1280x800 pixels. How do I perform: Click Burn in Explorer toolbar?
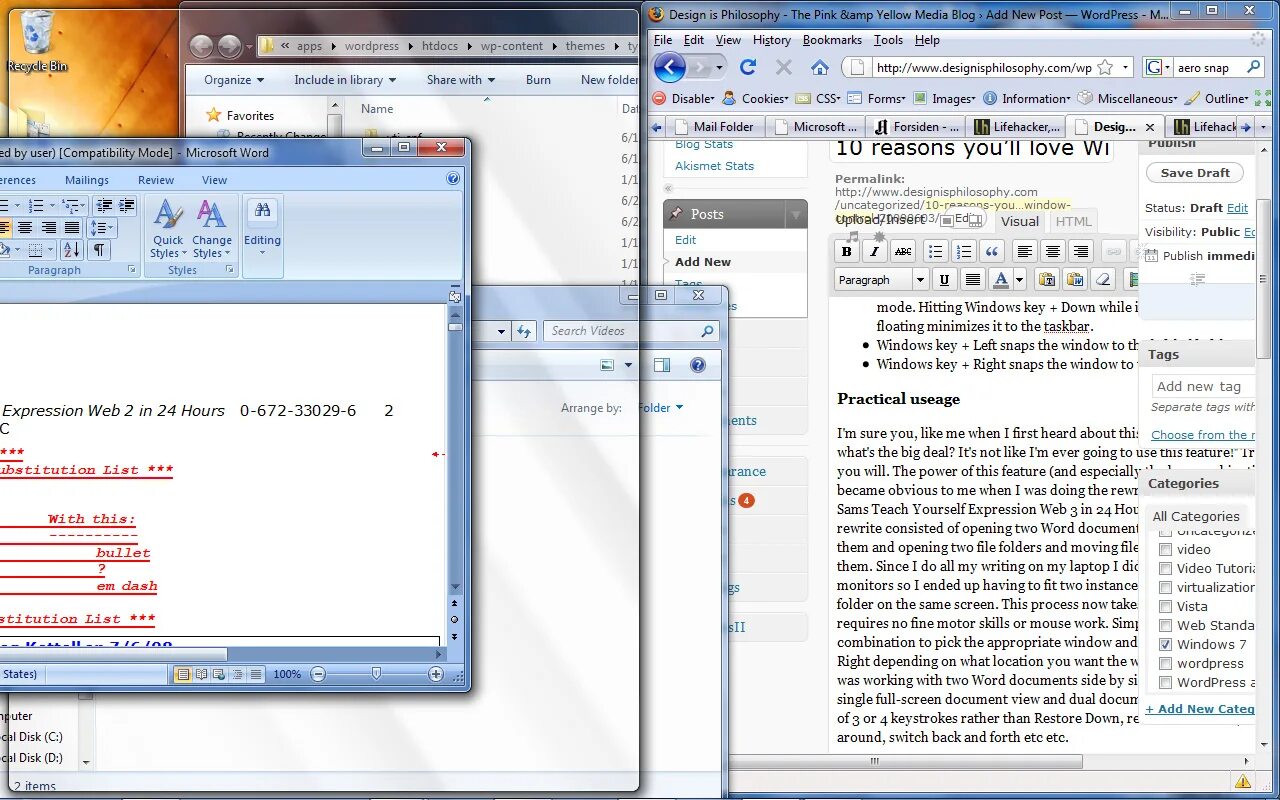coord(538,80)
